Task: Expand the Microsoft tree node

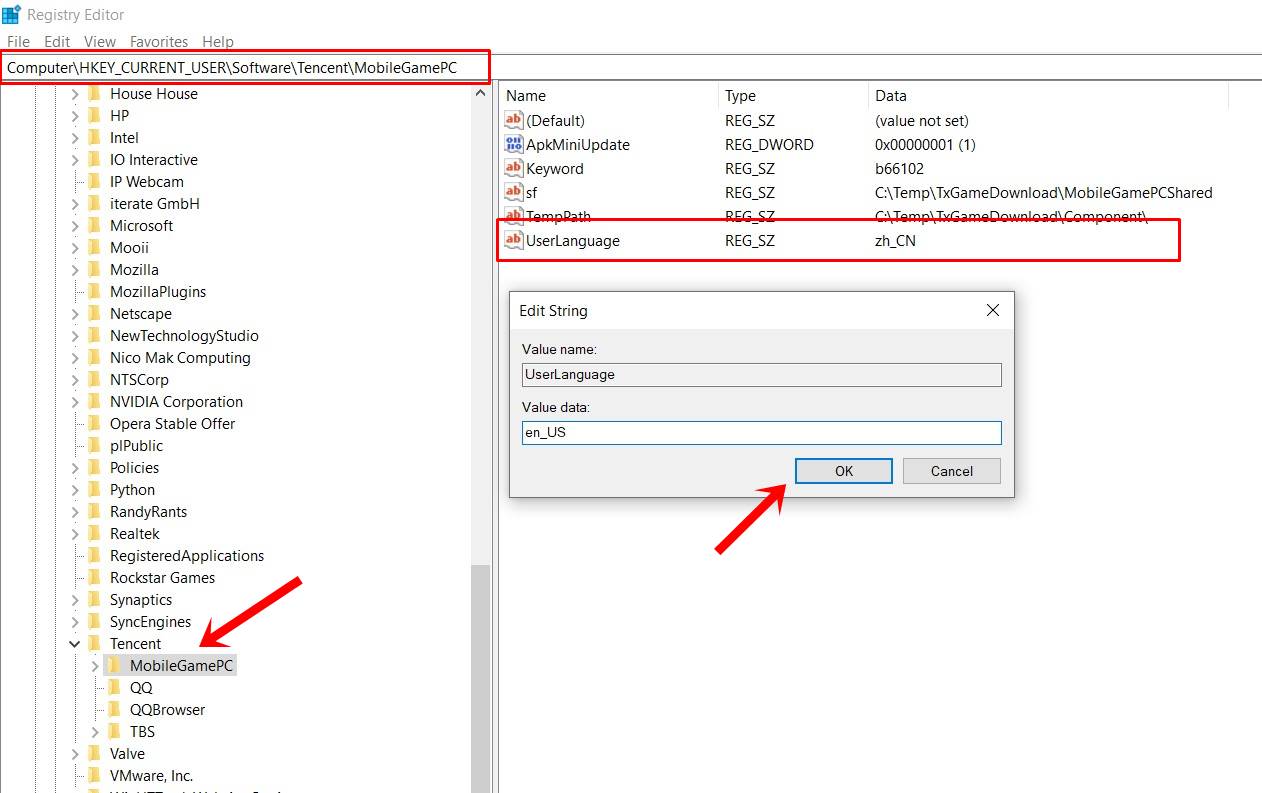Action: [x=75, y=226]
